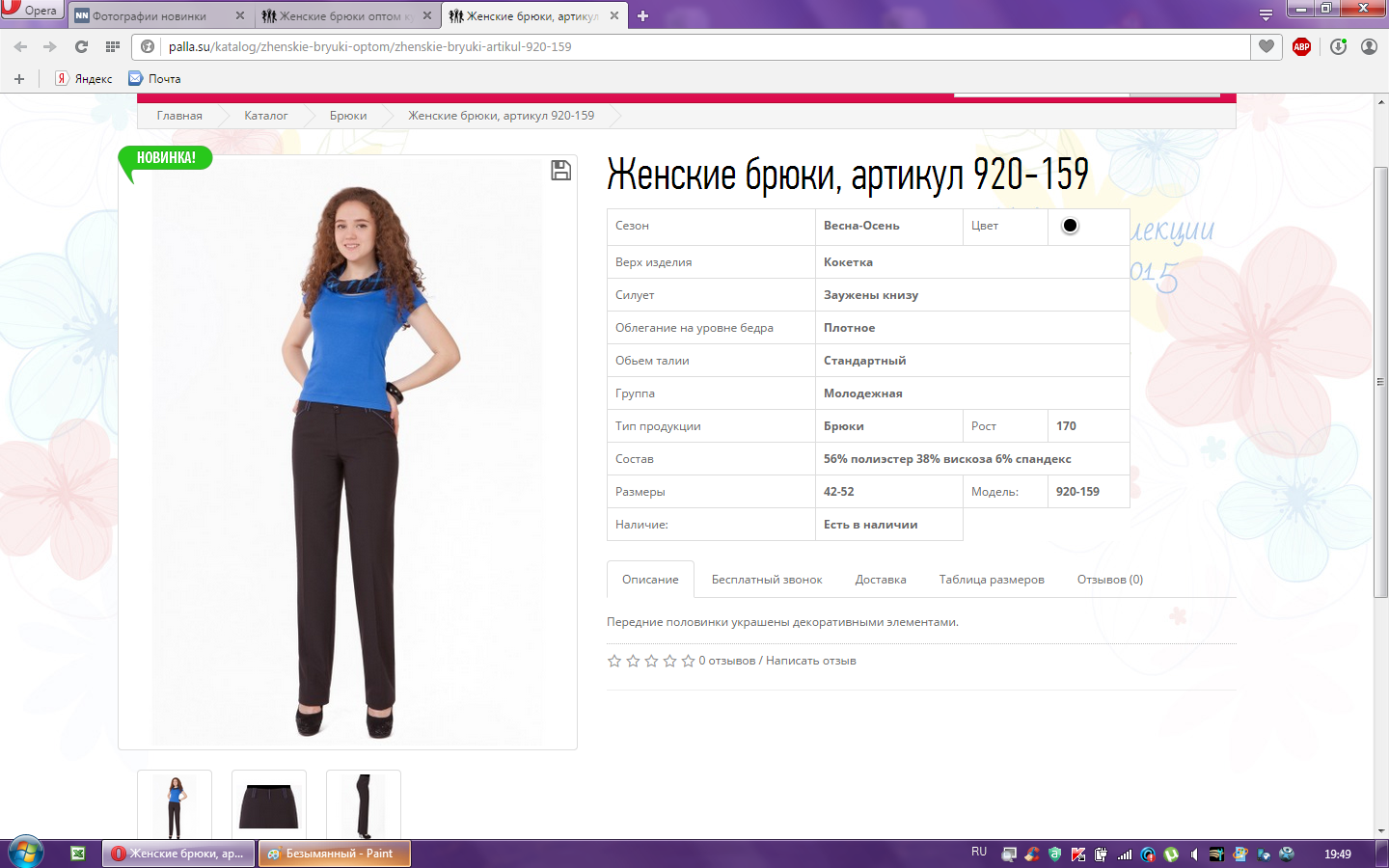1389x868 pixels.
Task: Open the Бесплатный звонок tab
Action: [767, 580]
